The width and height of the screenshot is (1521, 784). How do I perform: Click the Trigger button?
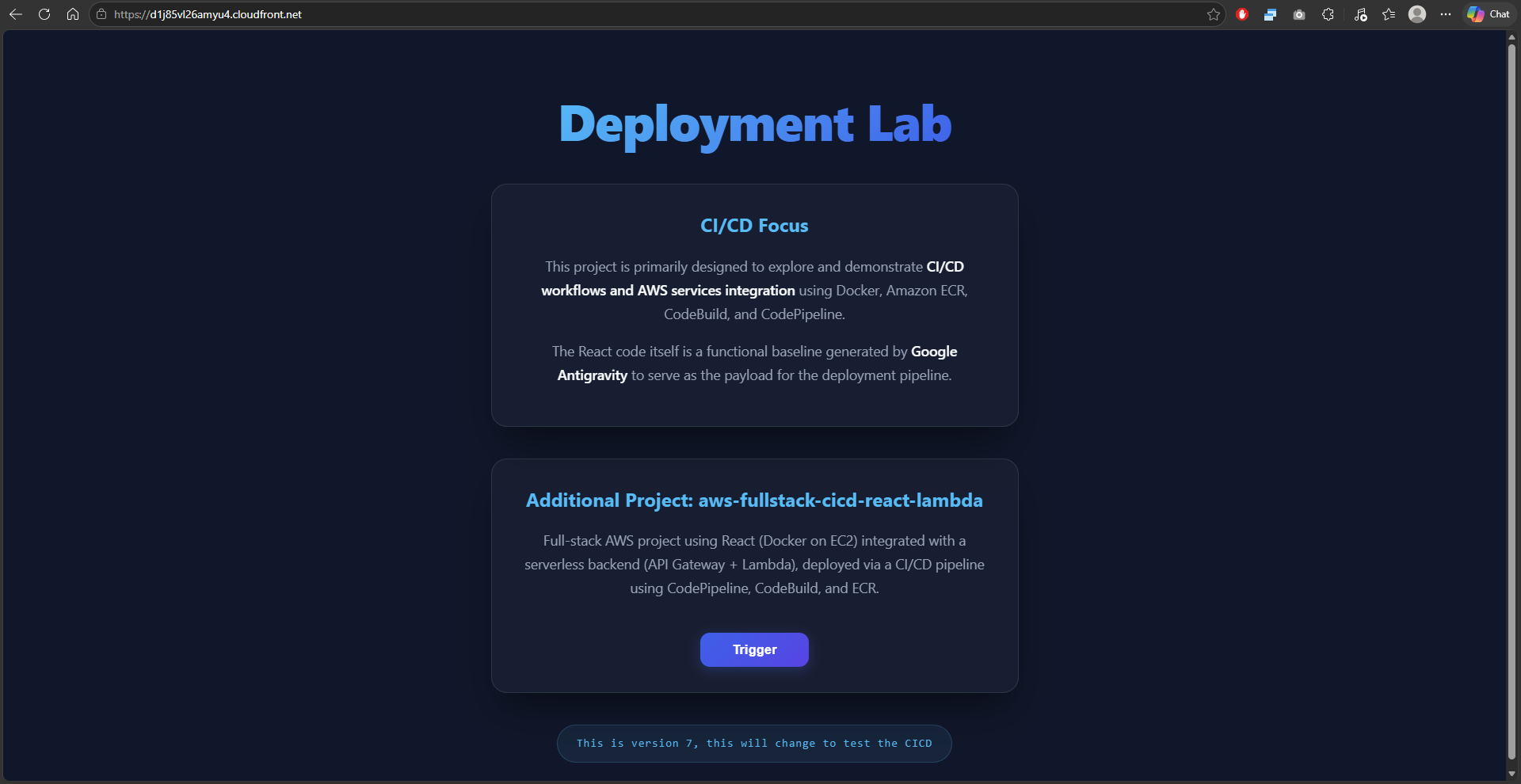point(754,649)
